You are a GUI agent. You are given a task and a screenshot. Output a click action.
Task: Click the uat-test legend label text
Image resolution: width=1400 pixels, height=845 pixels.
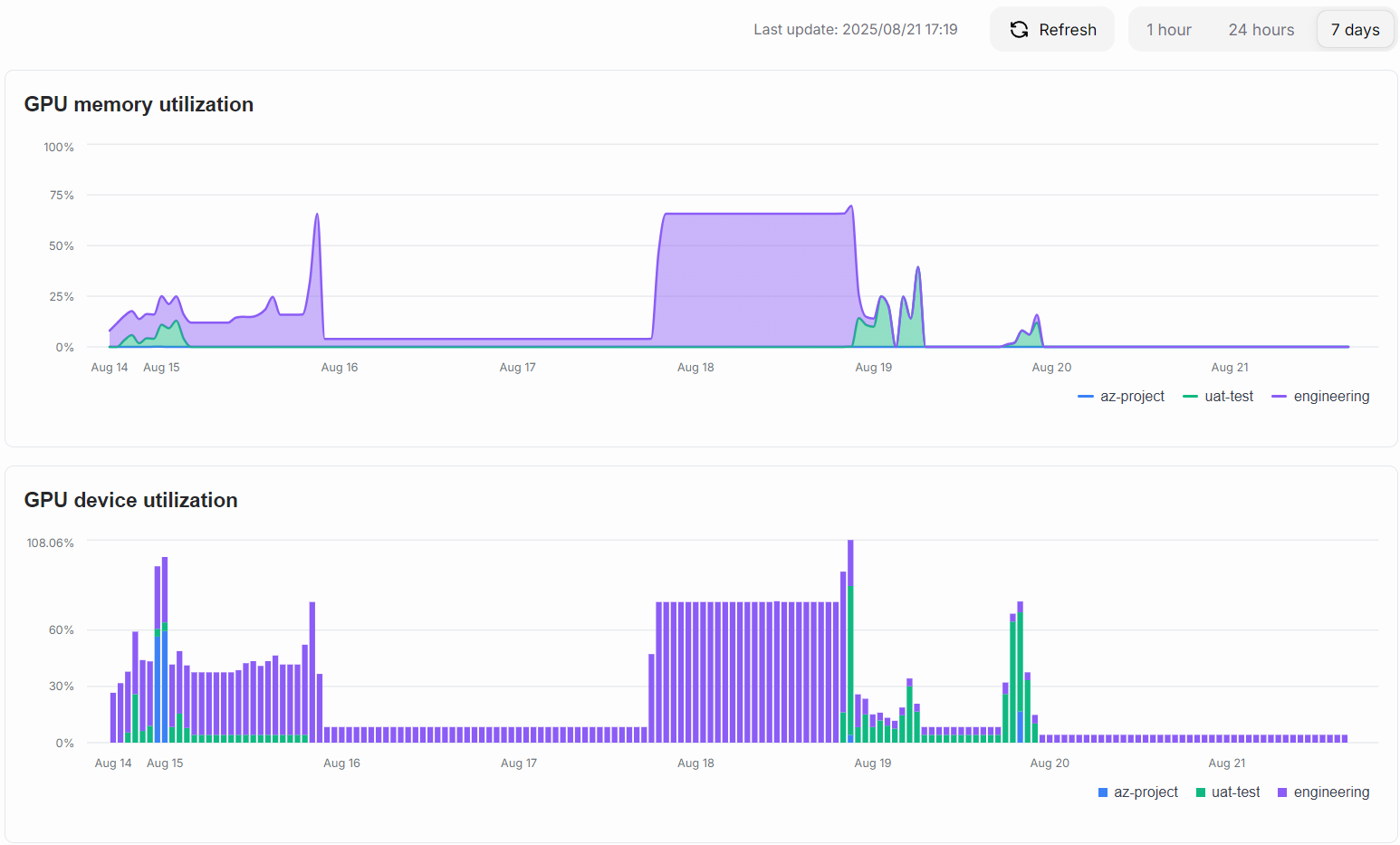pos(1228,396)
